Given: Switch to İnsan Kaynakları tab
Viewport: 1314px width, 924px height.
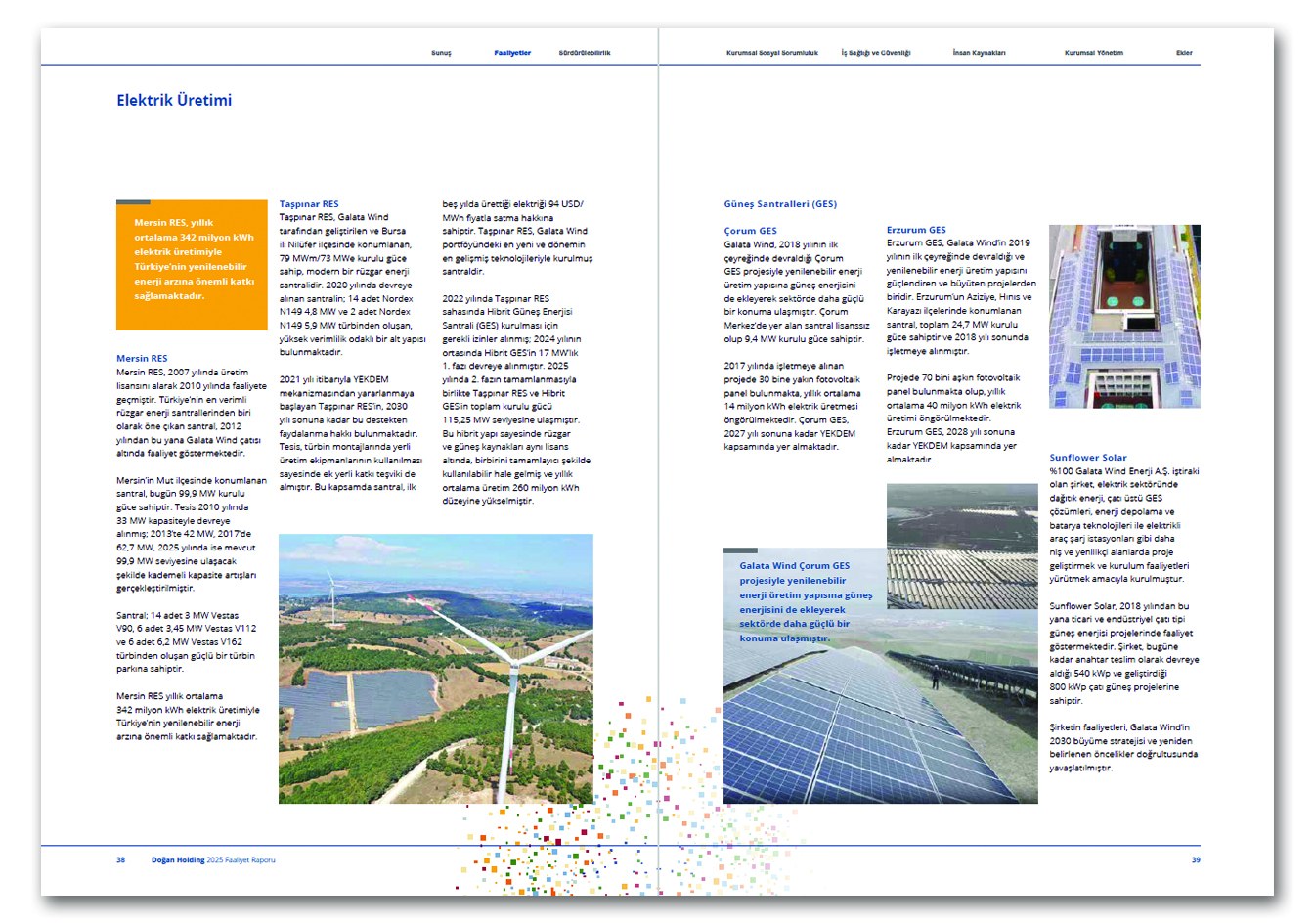Looking at the screenshot, I should coord(979,53).
